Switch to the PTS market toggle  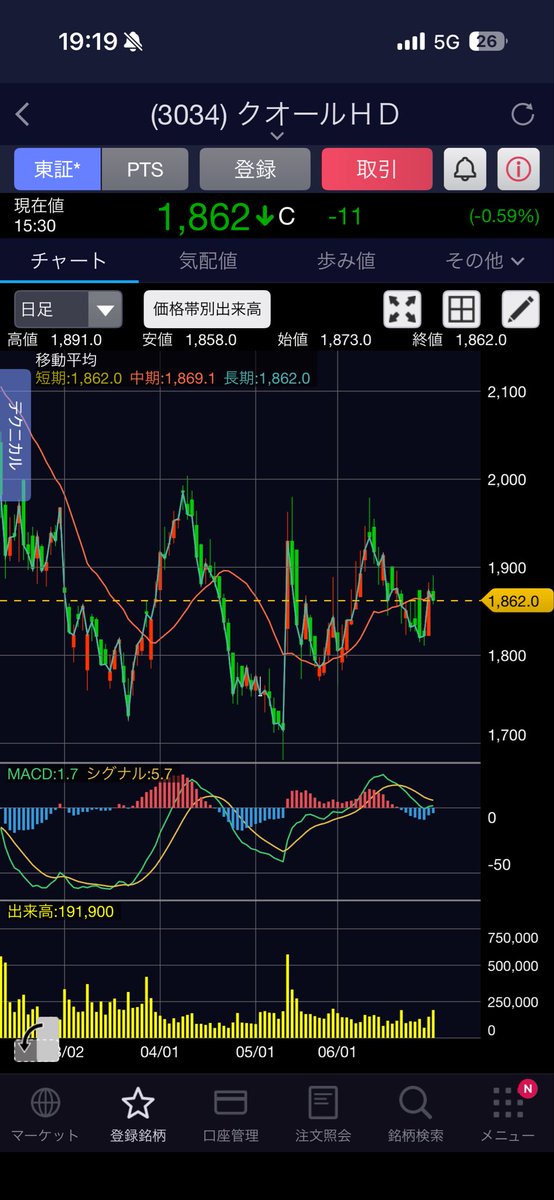[x=144, y=169]
